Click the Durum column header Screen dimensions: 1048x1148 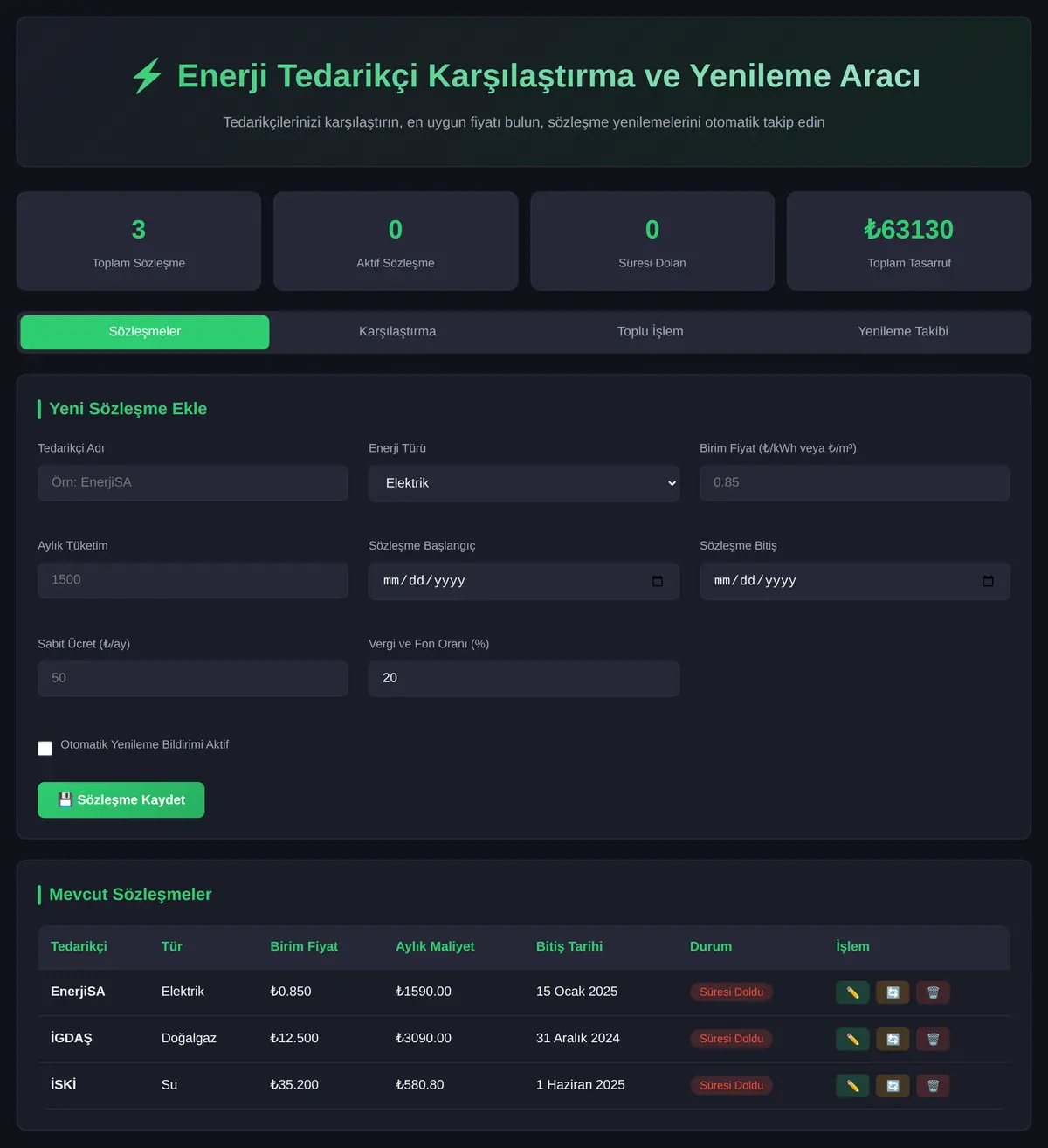[x=711, y=946]
